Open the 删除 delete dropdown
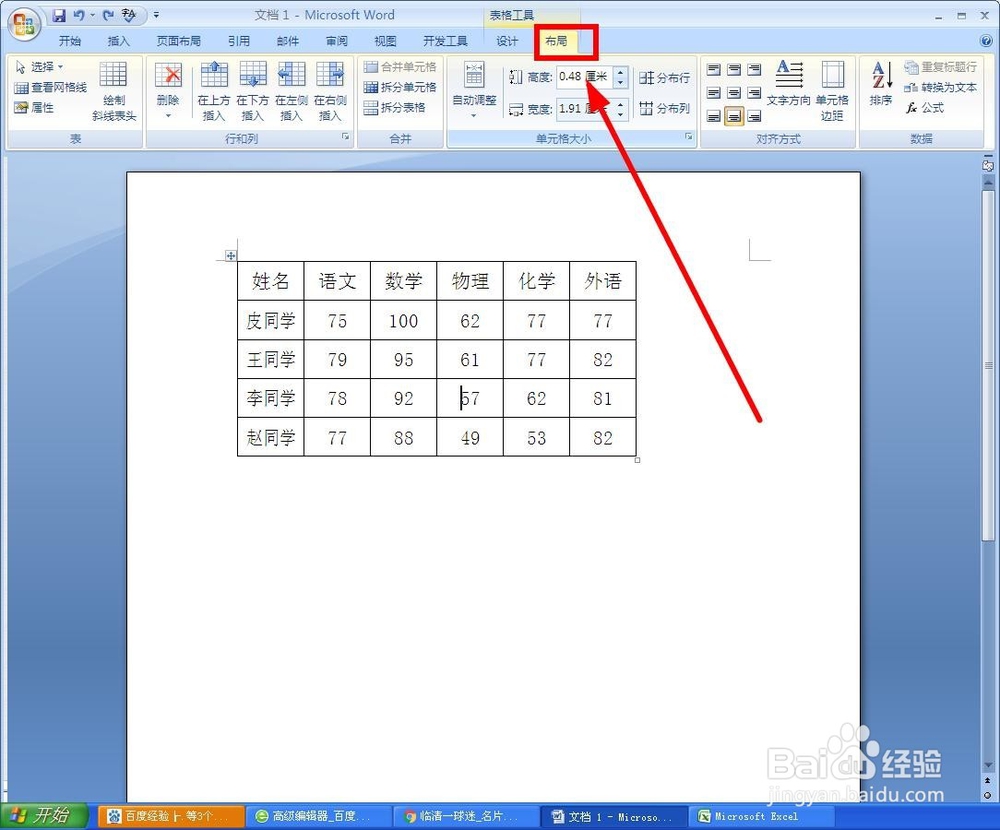The image size is (1000, 830). (168, 91)
